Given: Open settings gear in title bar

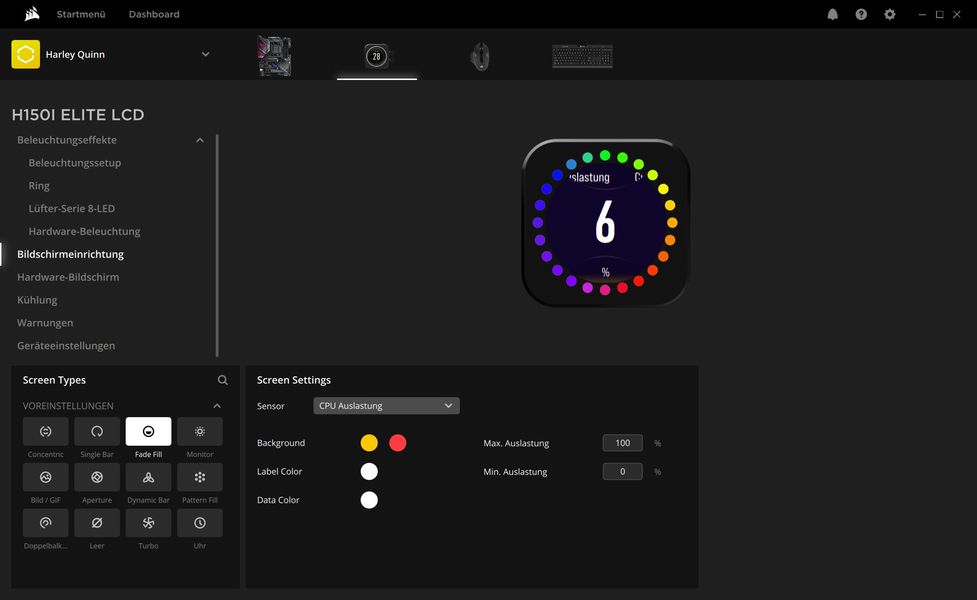Looking at the screenshot, I should click(x=890, y=14).
